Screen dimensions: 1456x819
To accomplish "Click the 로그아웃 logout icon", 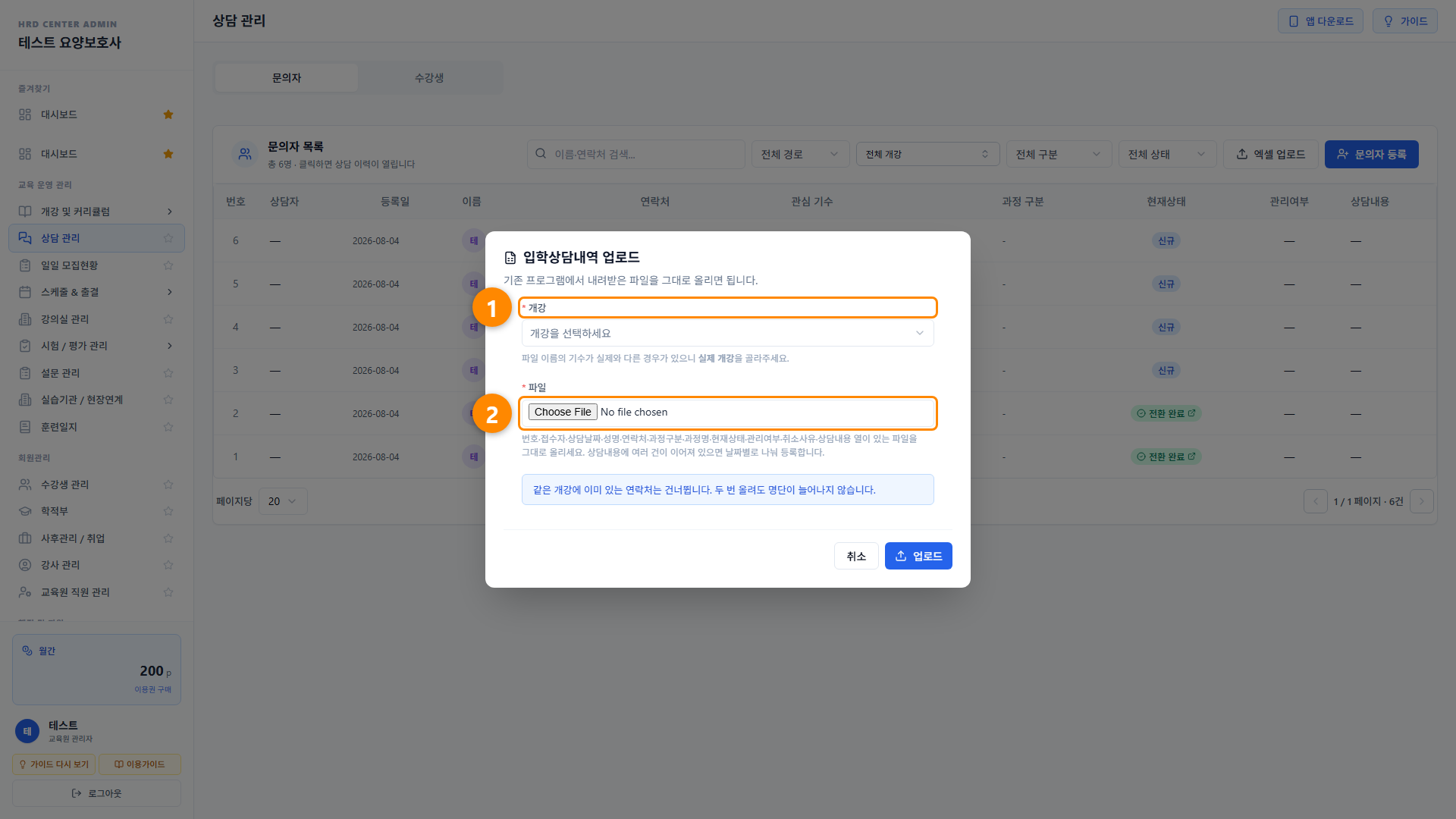I will [77, 793].
